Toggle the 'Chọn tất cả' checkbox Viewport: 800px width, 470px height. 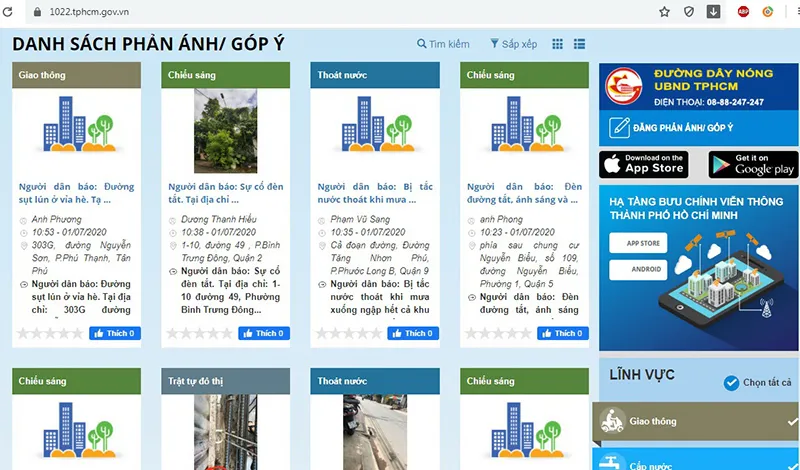click(x=732, y=382)
